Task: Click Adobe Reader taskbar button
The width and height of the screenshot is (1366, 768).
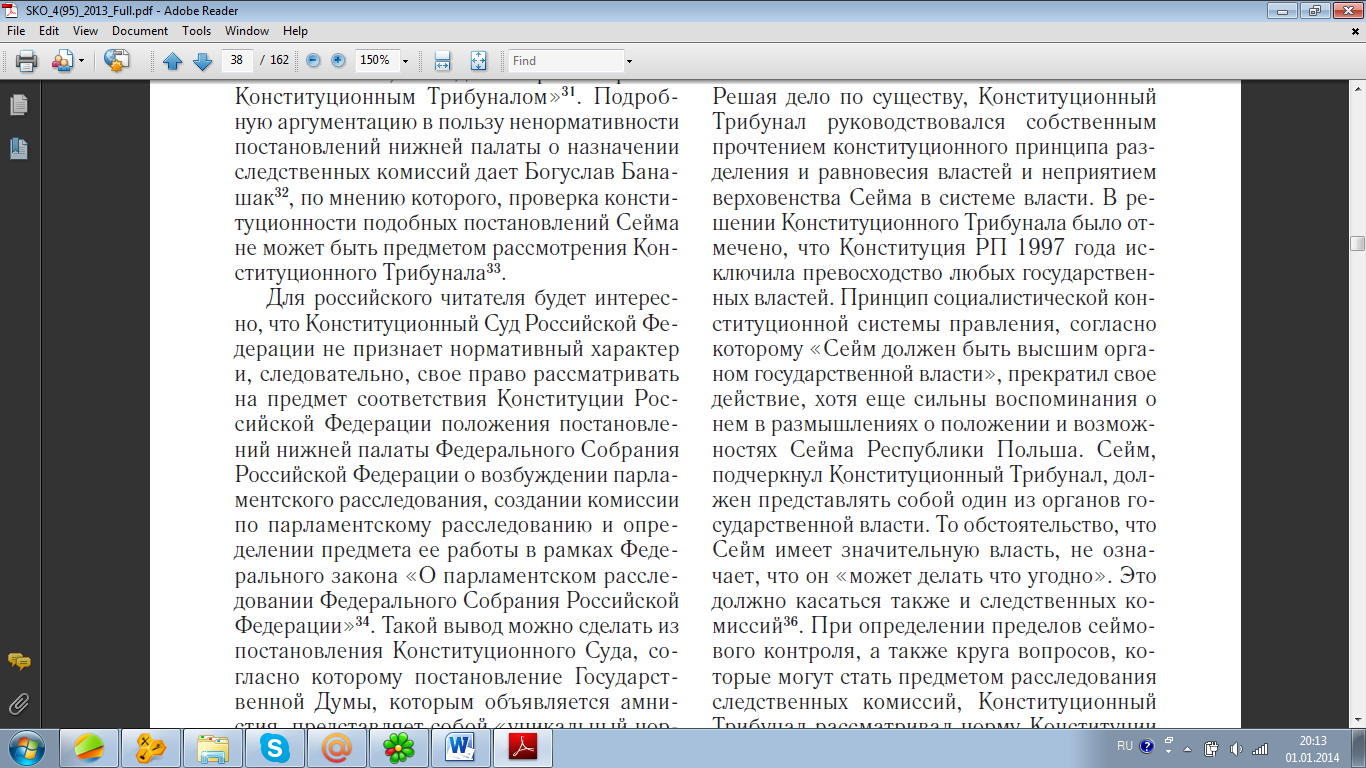Action: [x=525, y=747]
